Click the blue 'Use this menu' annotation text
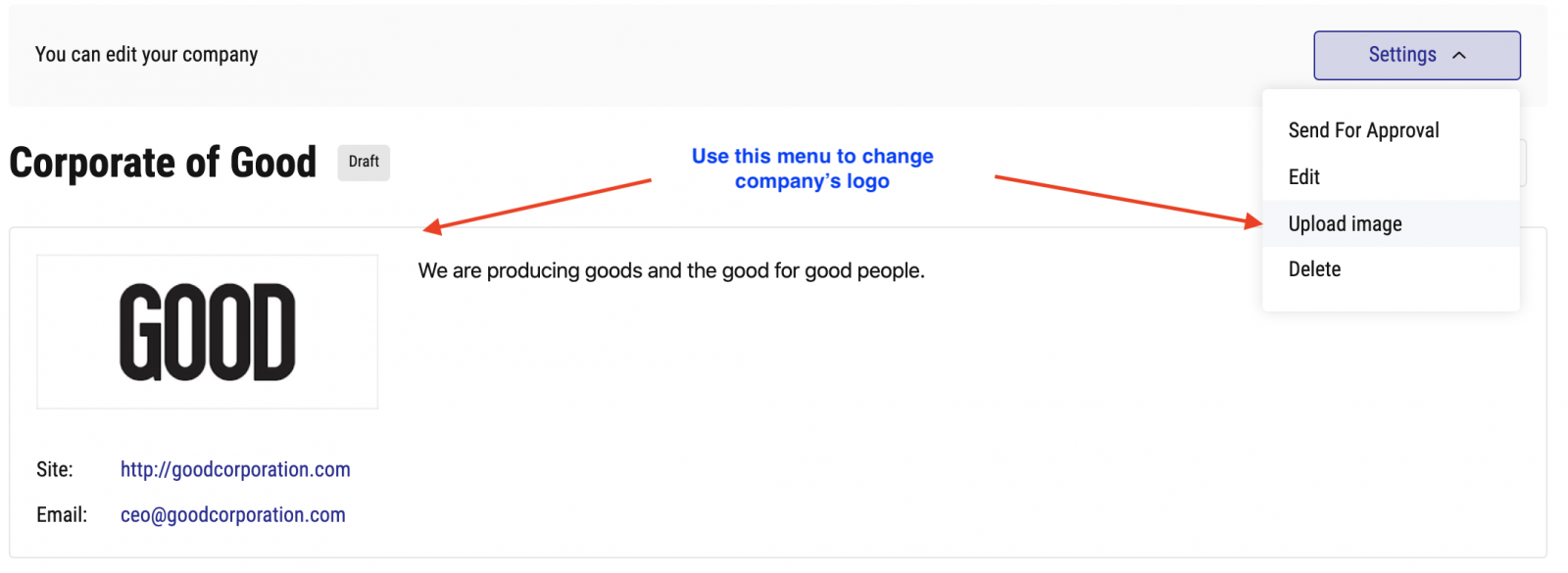The height and width of the screenshot is (573, 1568). coord(812,168)
